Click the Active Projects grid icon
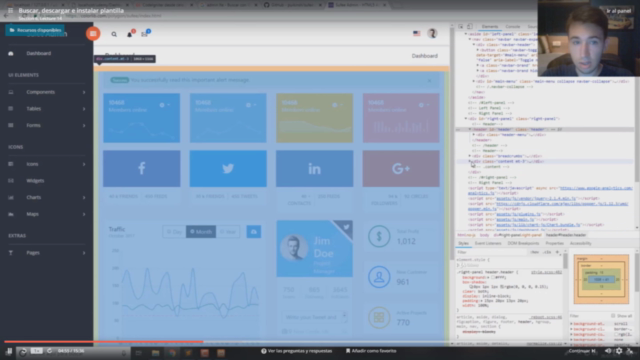Viewport: 640px width, 360px height. [379, 318]
